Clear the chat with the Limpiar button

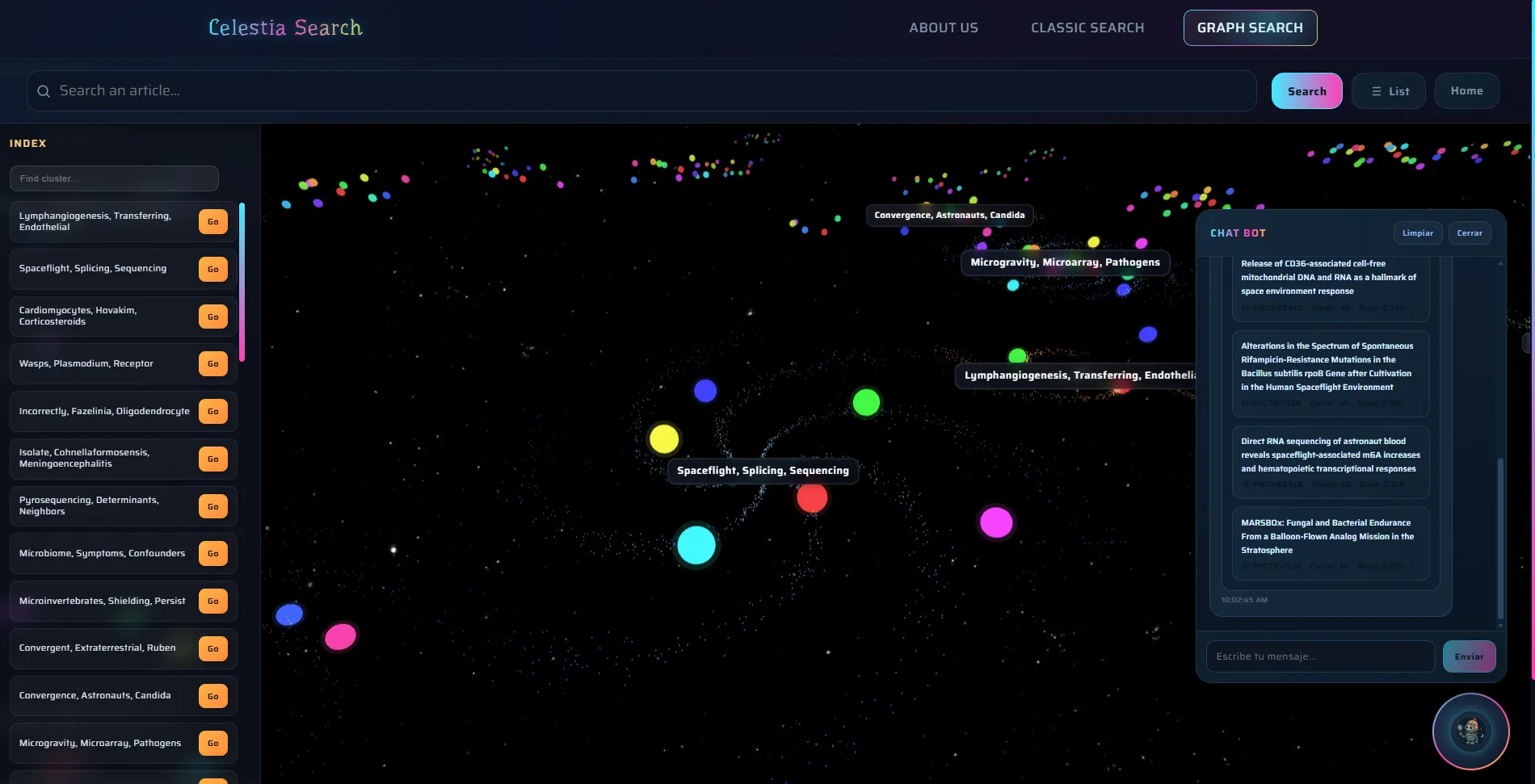(x=1417, y=233)
